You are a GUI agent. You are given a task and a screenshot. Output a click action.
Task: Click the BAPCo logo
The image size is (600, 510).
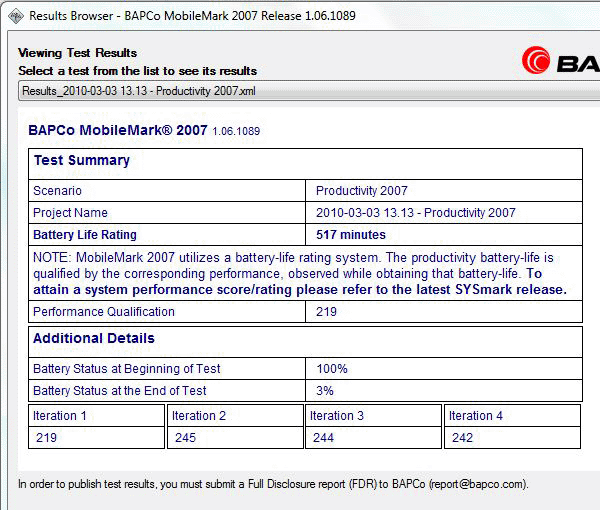click(x=561, y=60)
